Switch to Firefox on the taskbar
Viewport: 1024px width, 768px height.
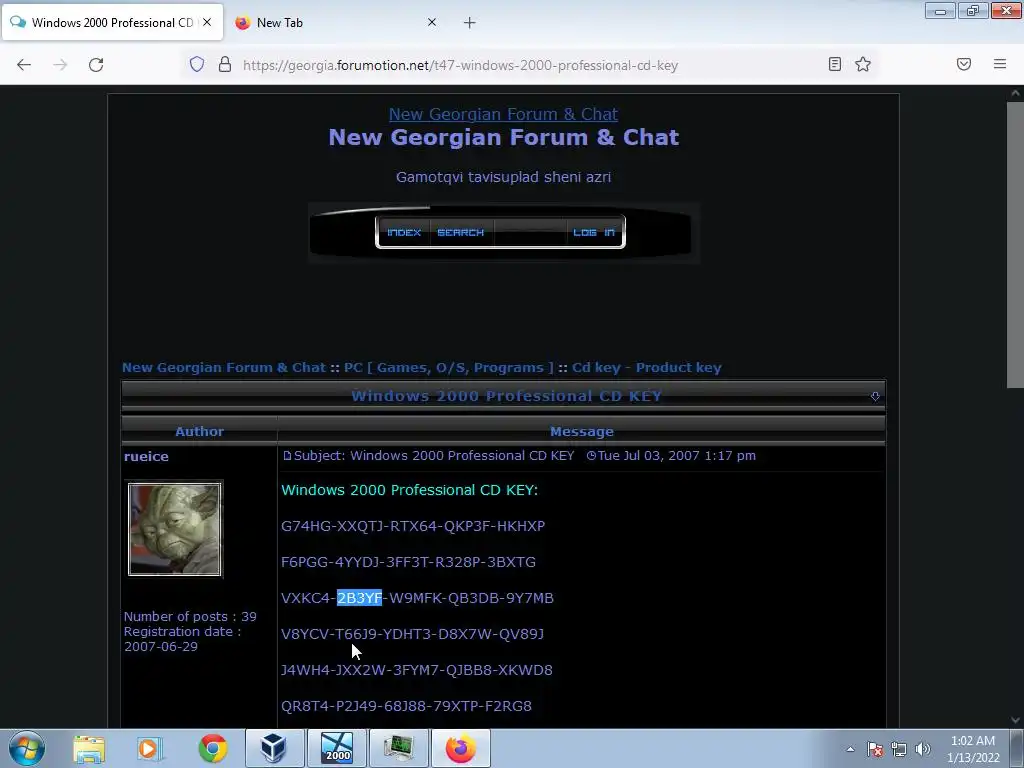[x=460, y=748]
